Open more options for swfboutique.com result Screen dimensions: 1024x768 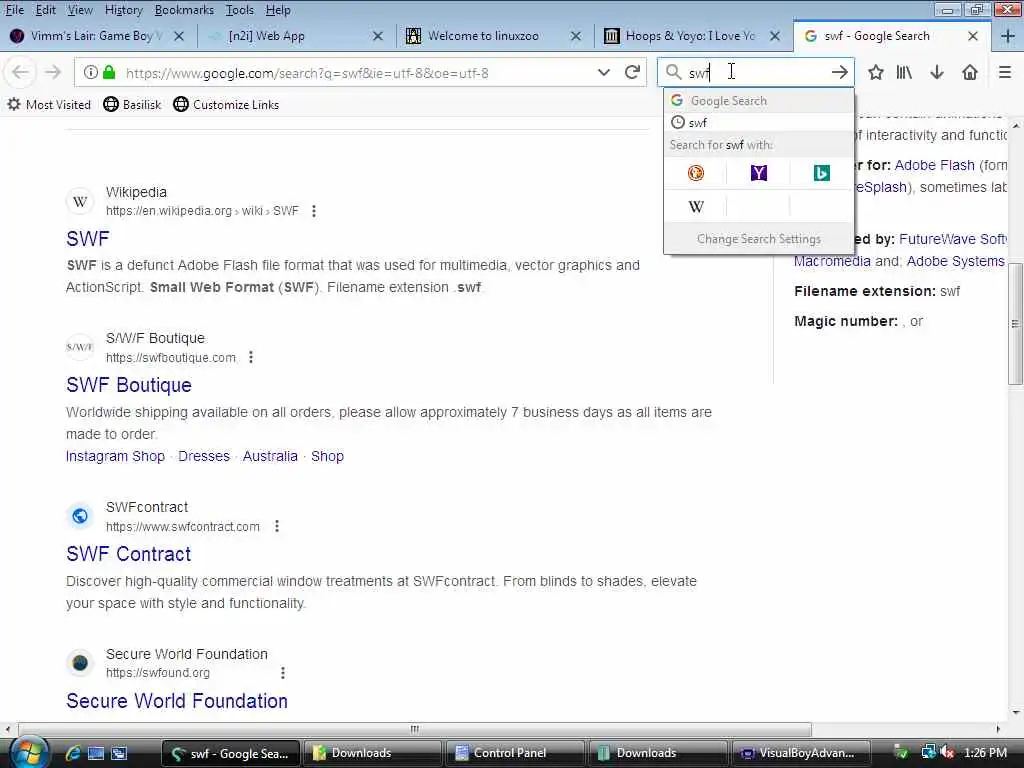tap(251, 357)
